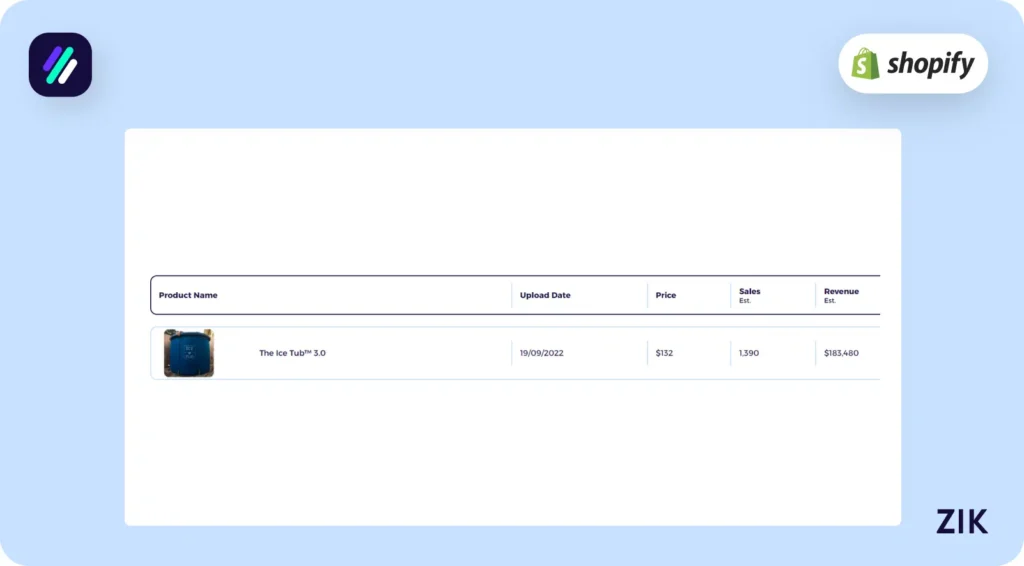Viewport: 1024px width, 566px height.
Task: Sort by Upload Date column header
Action: point(545,295)
